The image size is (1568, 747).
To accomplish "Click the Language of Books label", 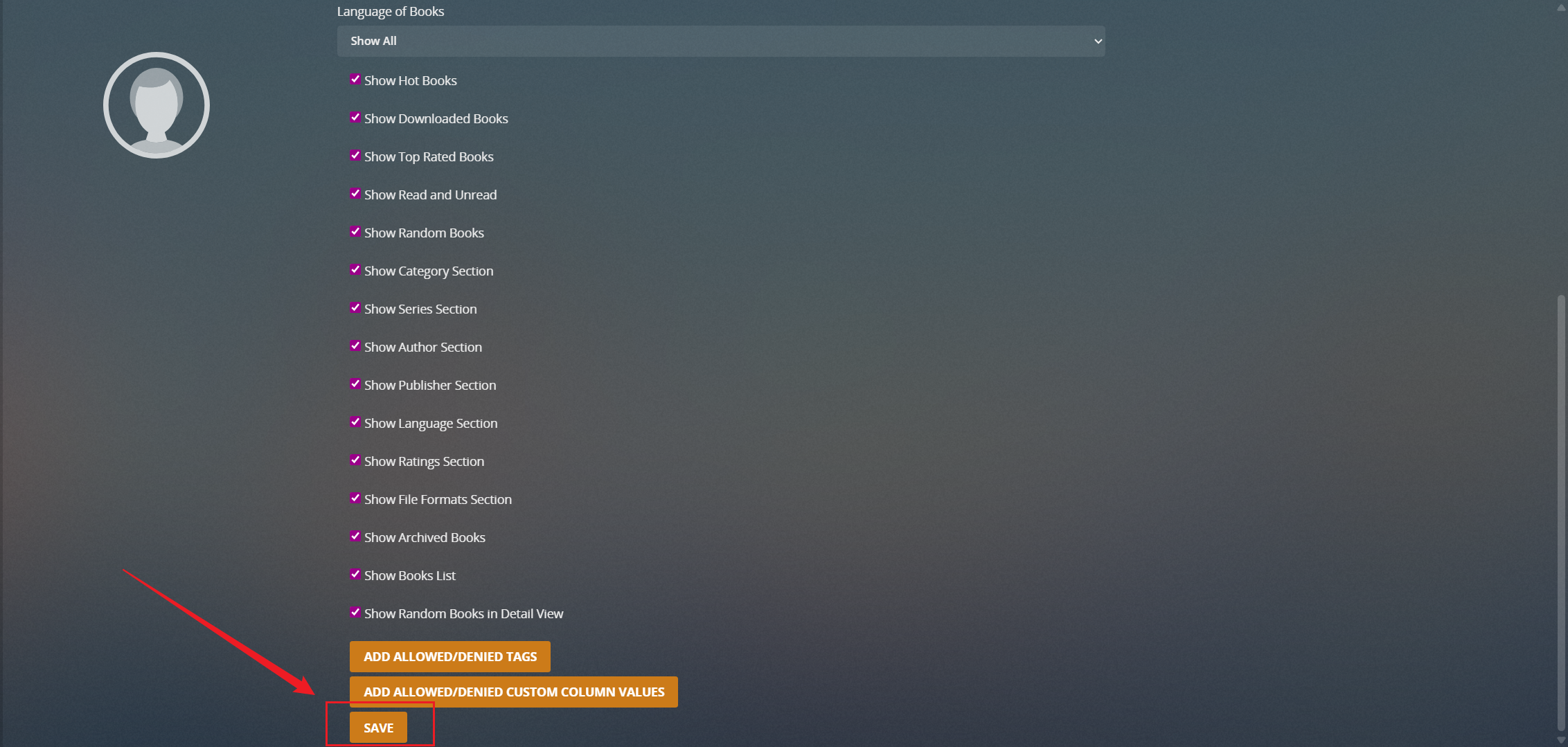I will [391, 11].
